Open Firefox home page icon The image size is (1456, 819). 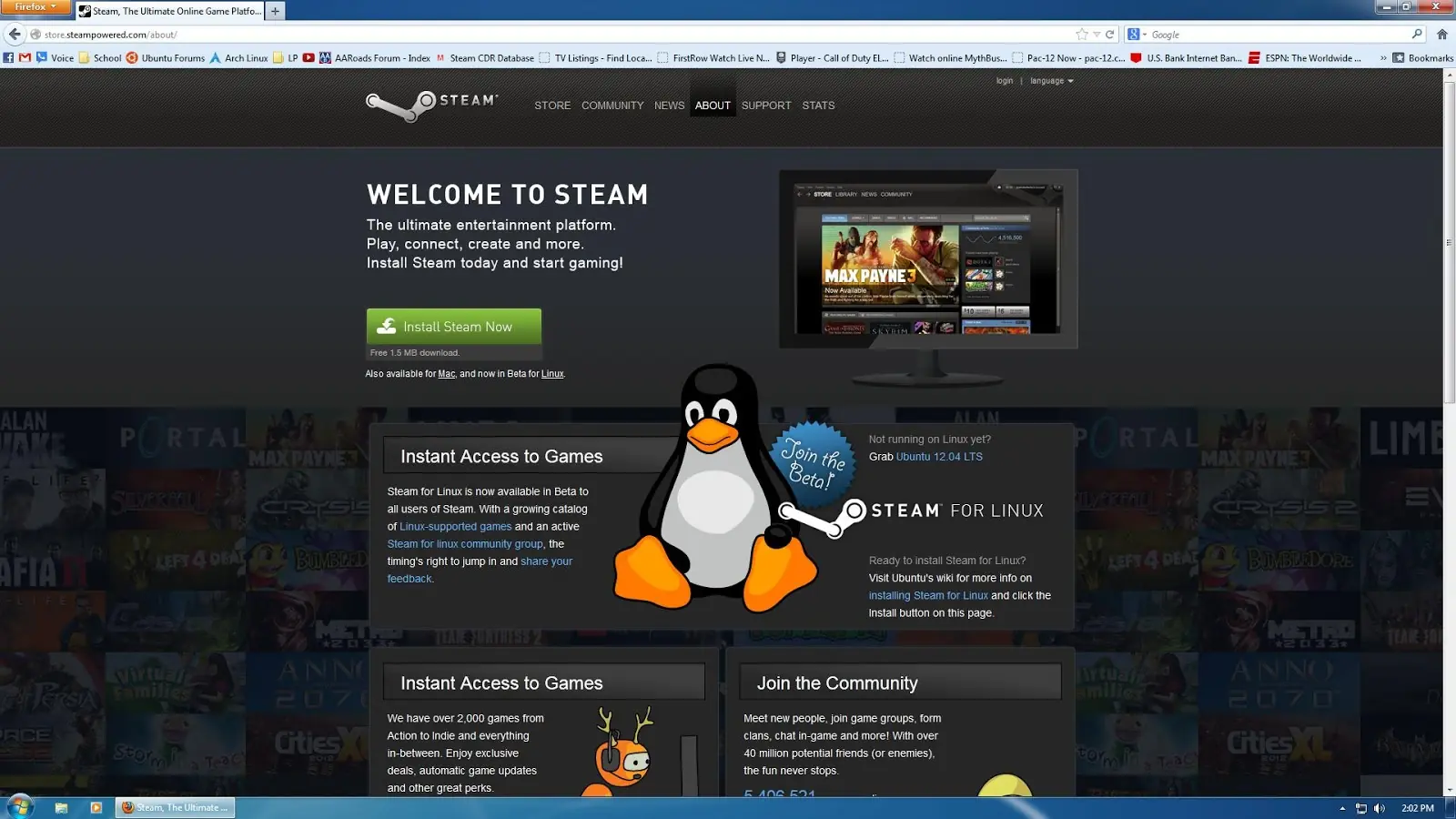pyautogui.click(x=1441, y=35)
